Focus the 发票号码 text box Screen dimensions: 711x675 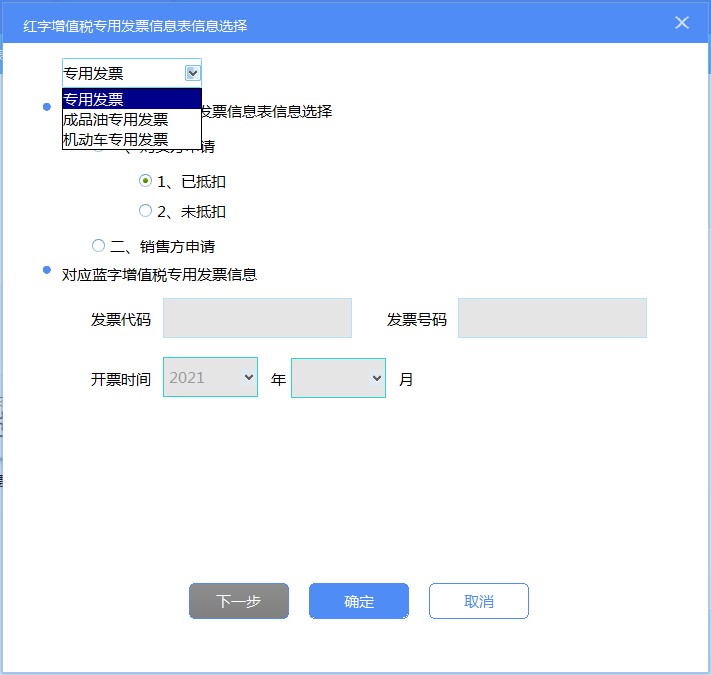tap(552, 318)
